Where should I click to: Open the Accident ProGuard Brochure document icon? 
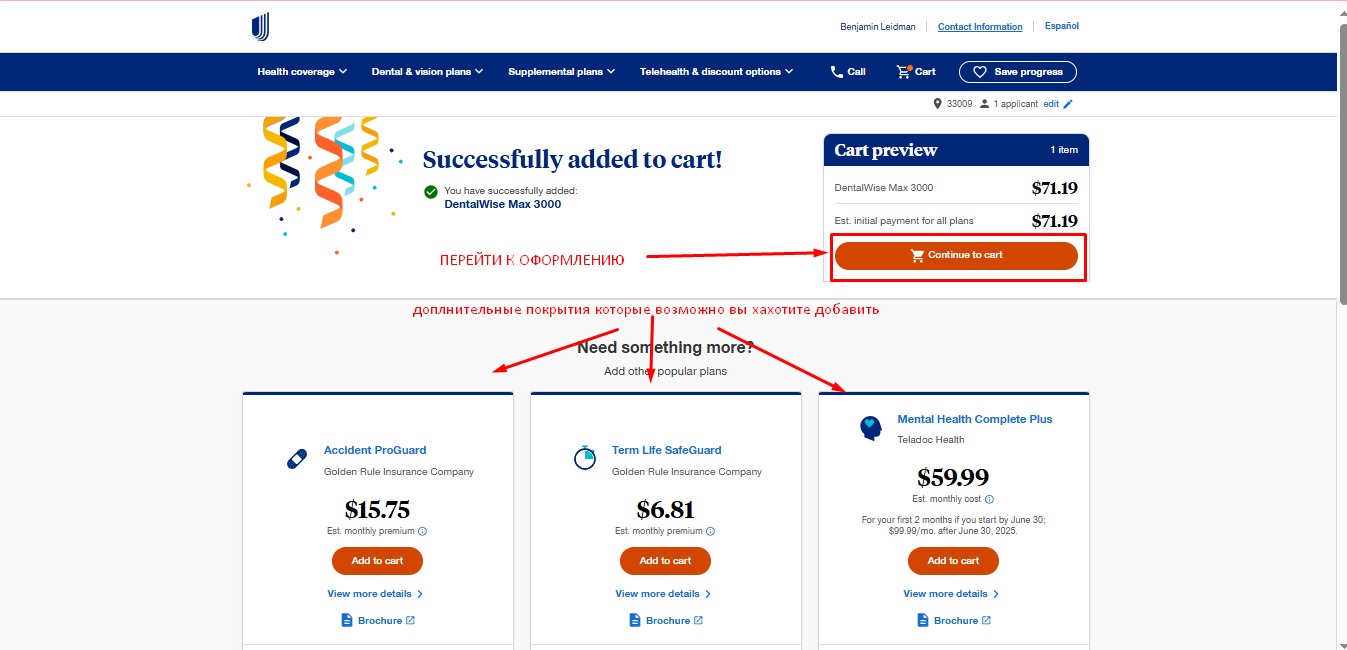tap(349, 621)
